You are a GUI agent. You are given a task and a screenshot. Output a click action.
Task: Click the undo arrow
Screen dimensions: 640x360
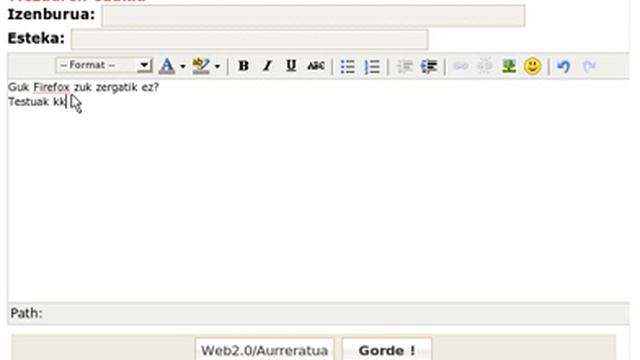coord(564,66)
